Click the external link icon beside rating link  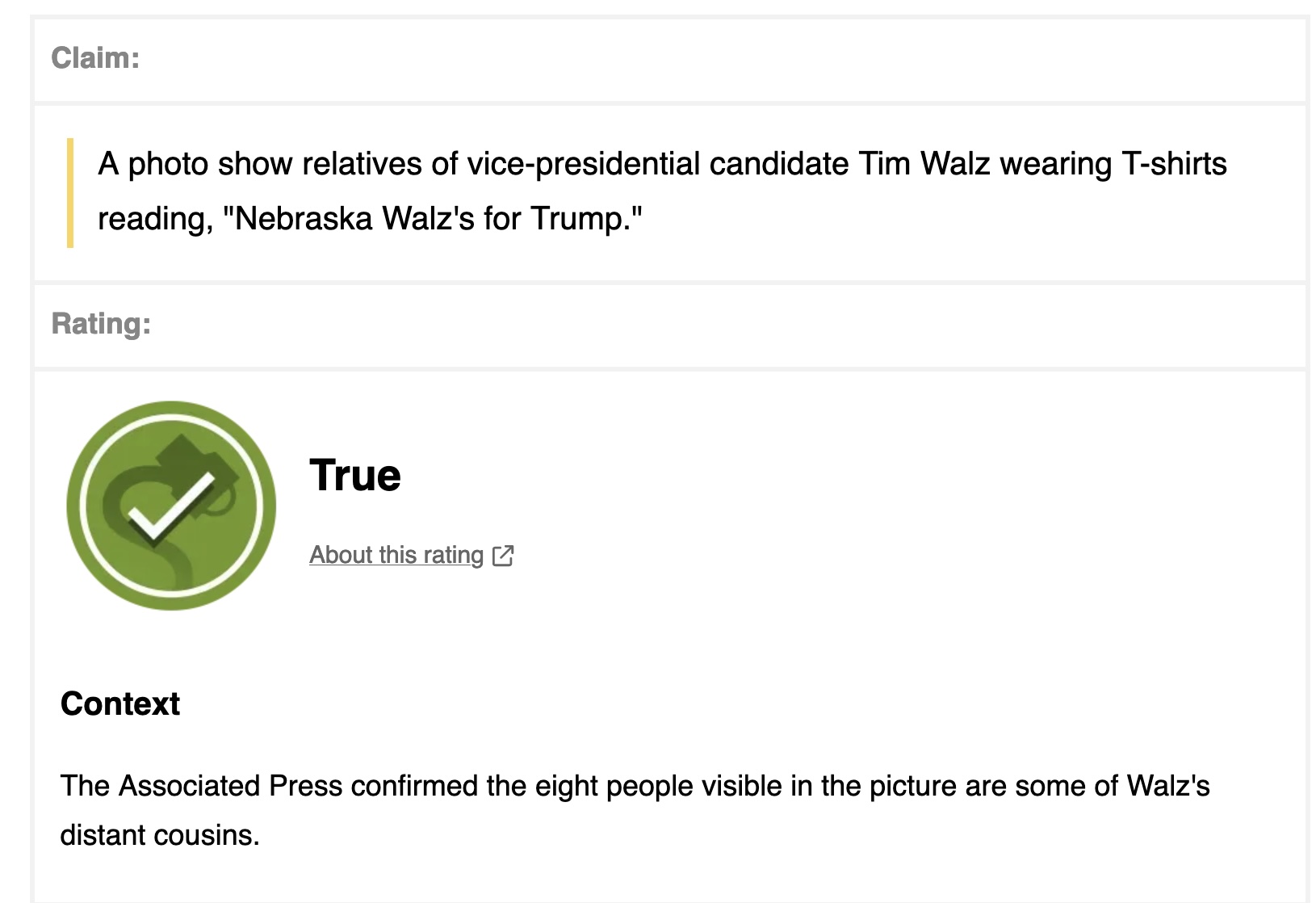click(x=502, y=556)
